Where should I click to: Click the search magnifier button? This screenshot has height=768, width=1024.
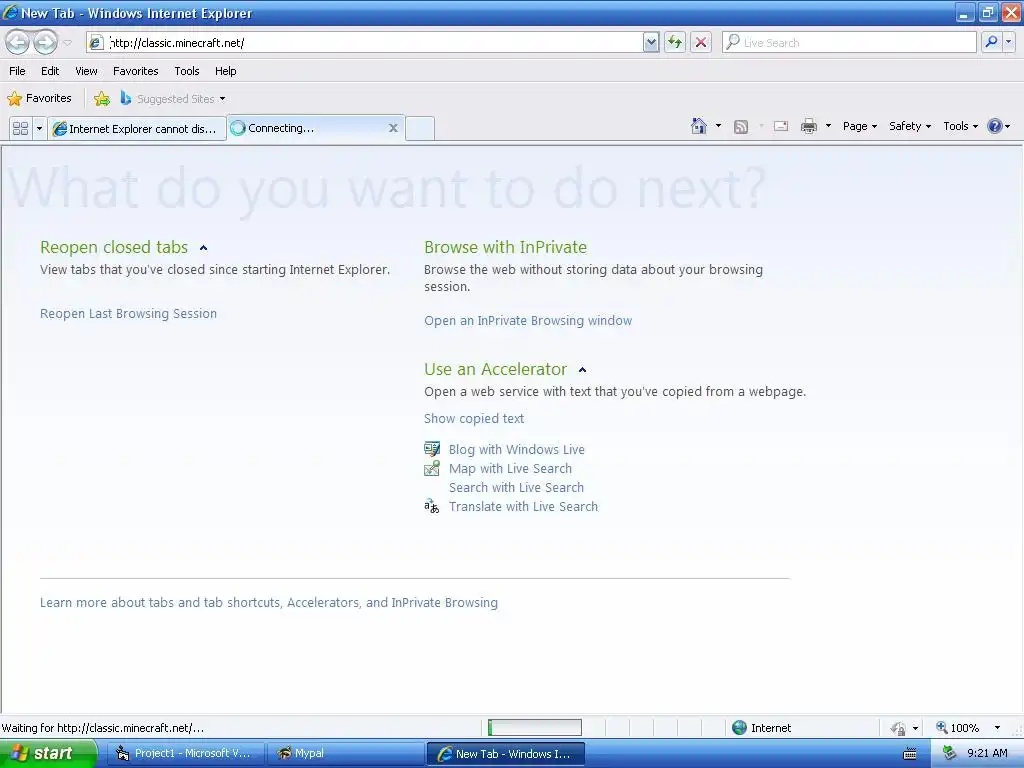pos(991,42)
